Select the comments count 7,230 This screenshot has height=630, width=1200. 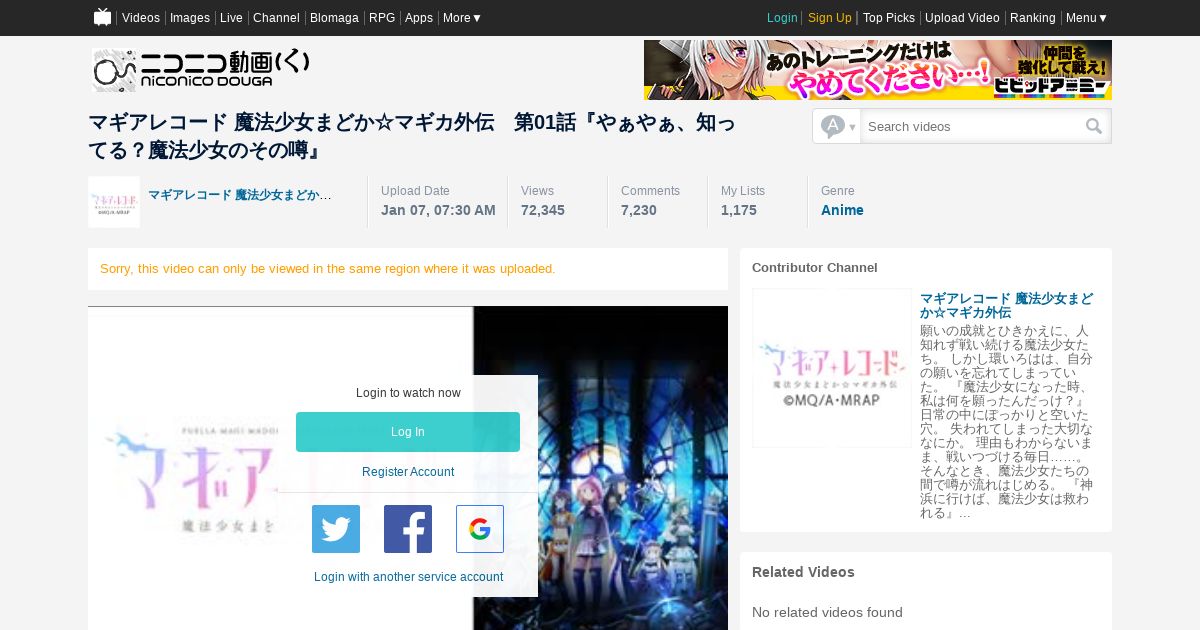point(639,210)
